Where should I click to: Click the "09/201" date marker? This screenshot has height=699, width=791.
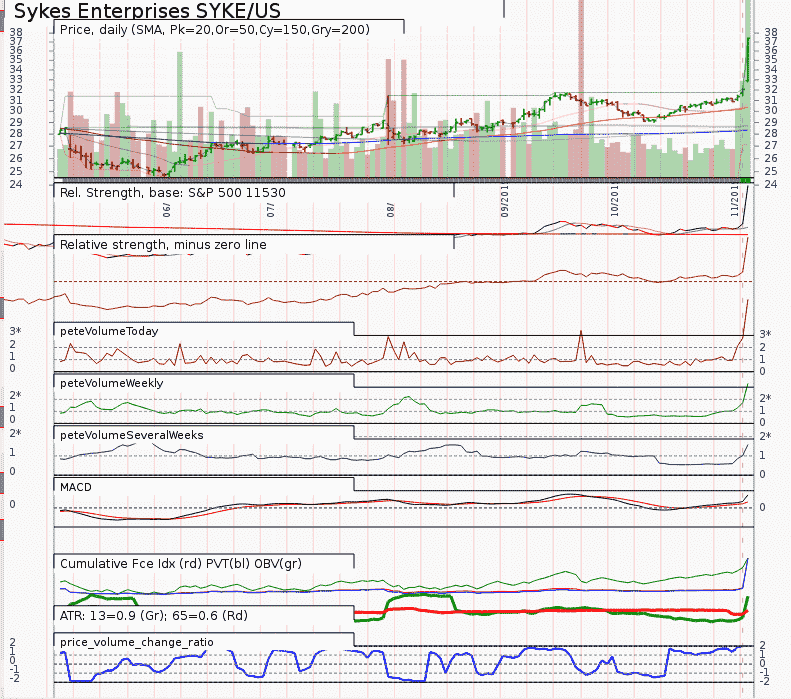(504, 201)
